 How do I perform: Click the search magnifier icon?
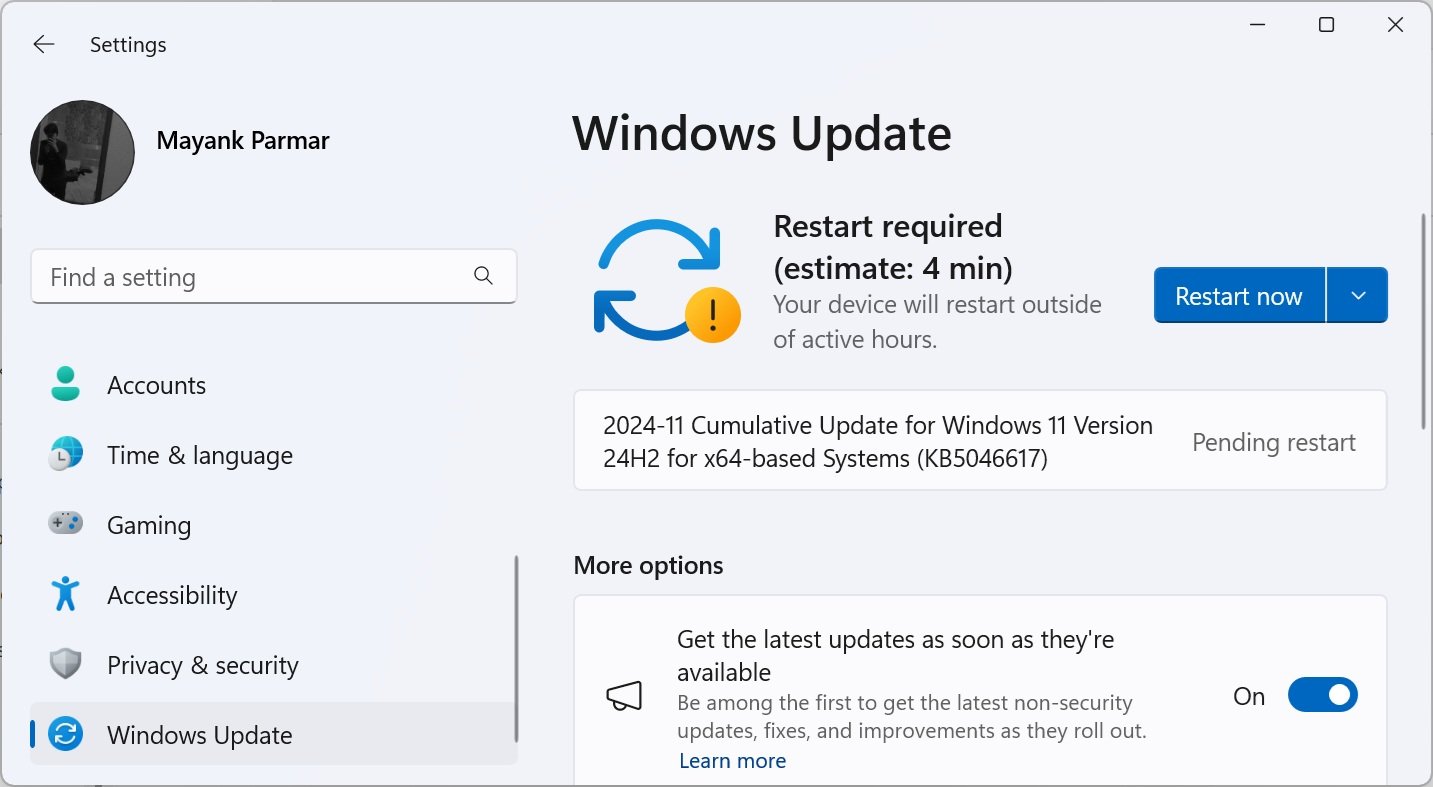pos(483,276)
